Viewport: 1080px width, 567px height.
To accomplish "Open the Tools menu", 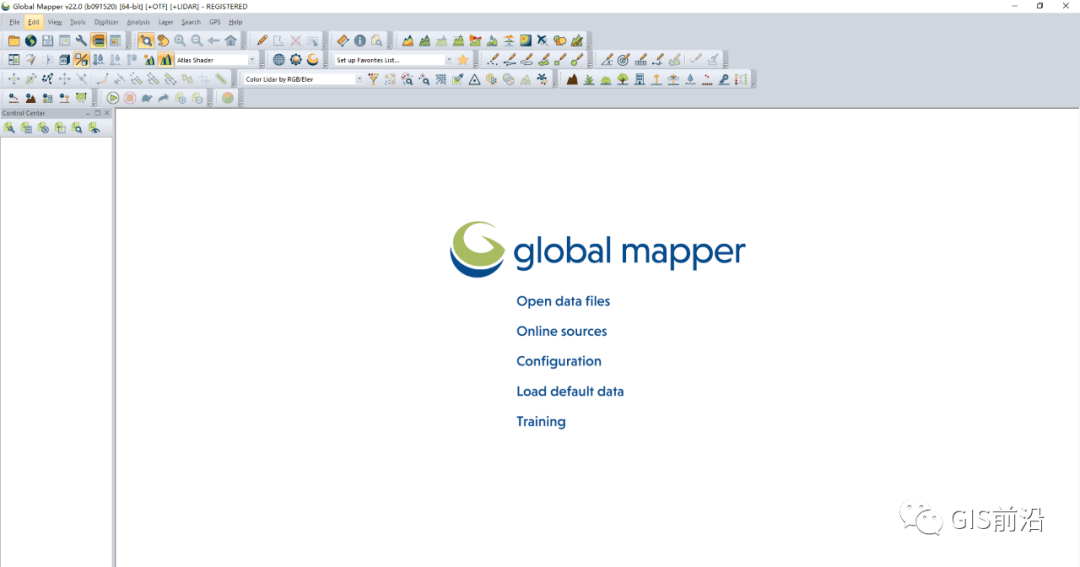I will click(77, 22).
